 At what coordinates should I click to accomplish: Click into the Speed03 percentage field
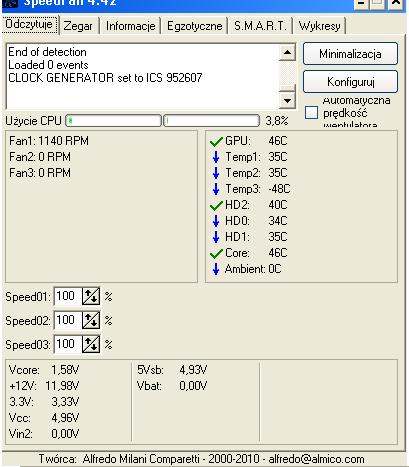coord(68,344)
